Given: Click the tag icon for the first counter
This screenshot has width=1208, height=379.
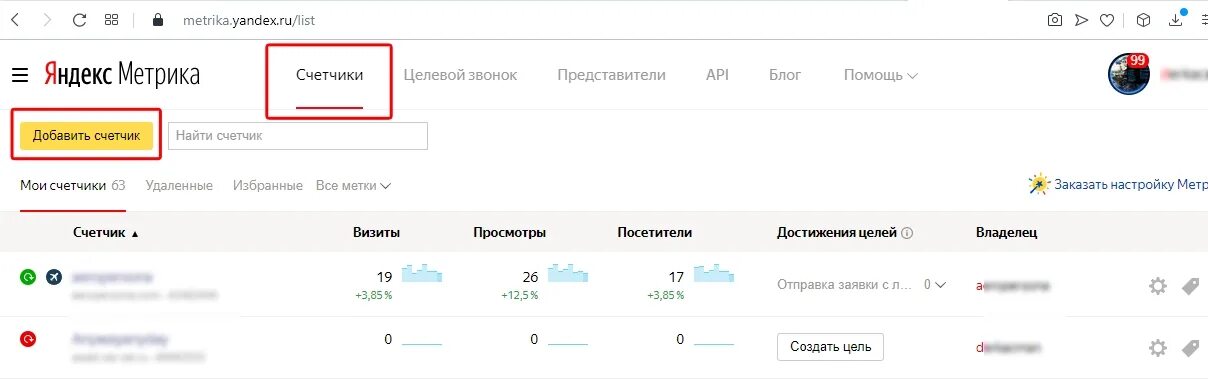Looking at the screenshot, I should (1190, 286).
